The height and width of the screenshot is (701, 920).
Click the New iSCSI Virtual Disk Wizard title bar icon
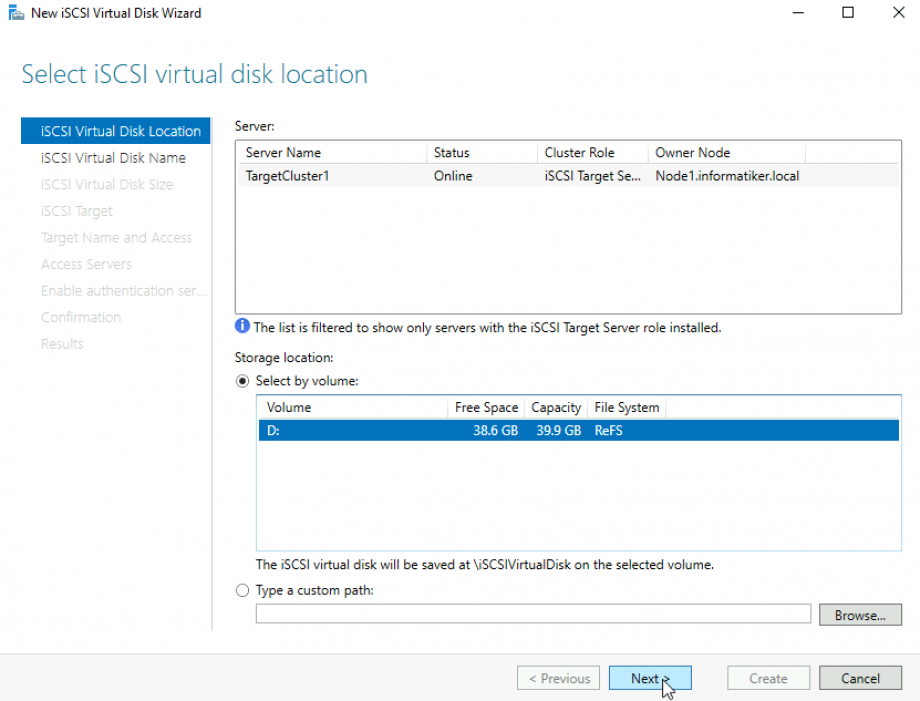click(15, 12)
